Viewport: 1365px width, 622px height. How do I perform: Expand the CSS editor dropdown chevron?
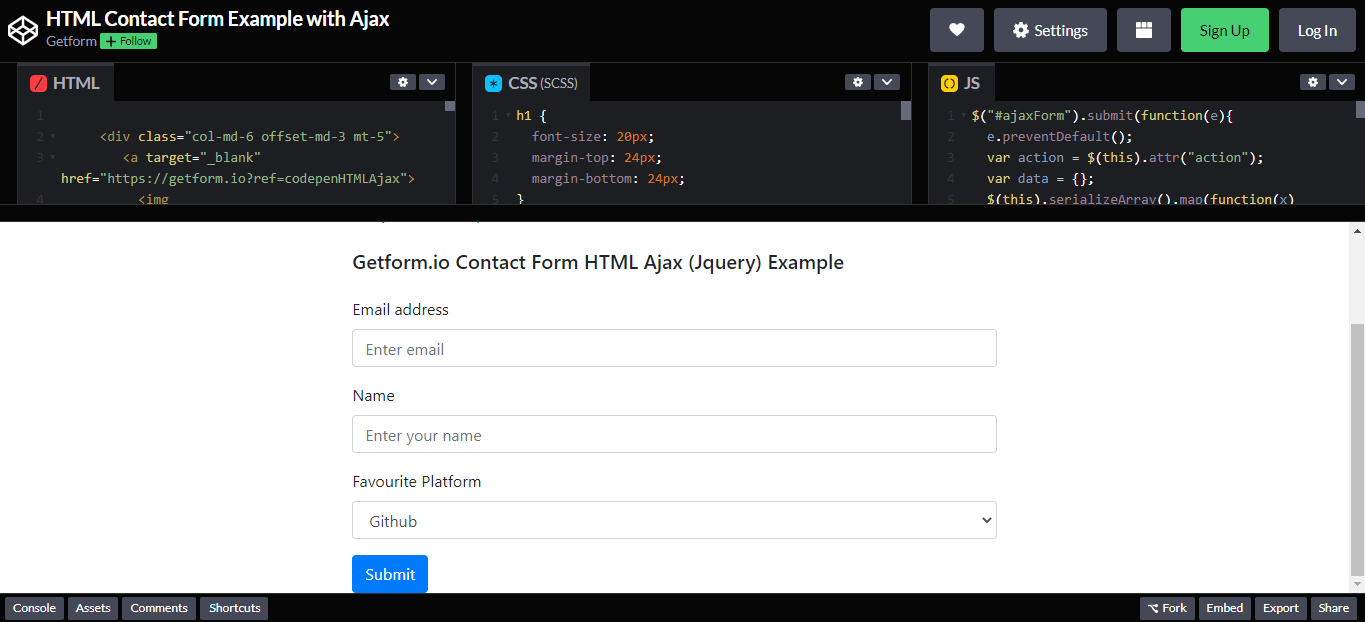(x=886, y=82)
